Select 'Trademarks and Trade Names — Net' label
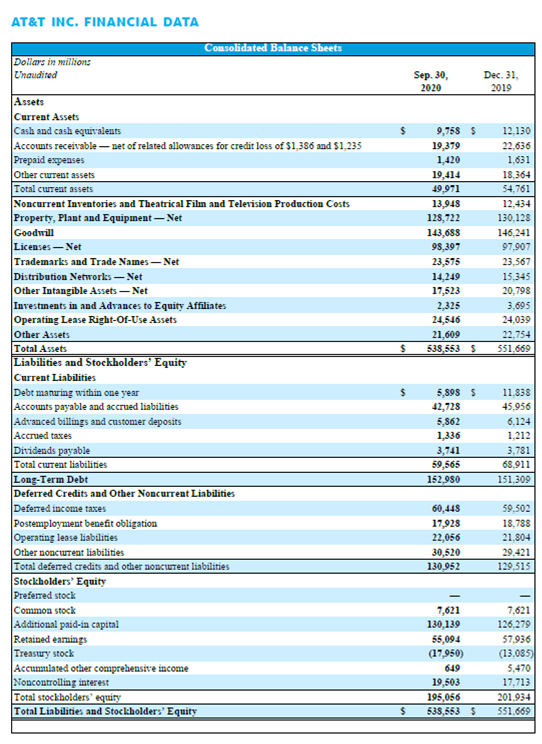The image size is (542, 744). (x=96, y=261)
